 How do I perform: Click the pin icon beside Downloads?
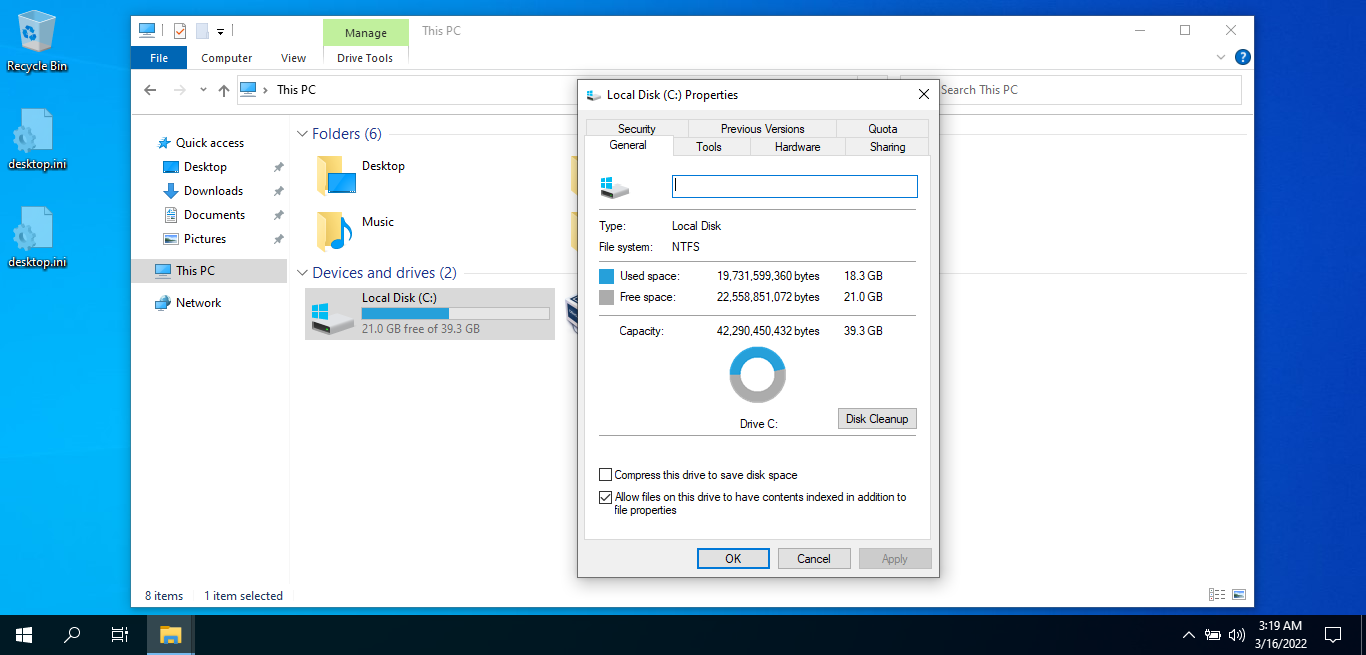coord(278,191)
